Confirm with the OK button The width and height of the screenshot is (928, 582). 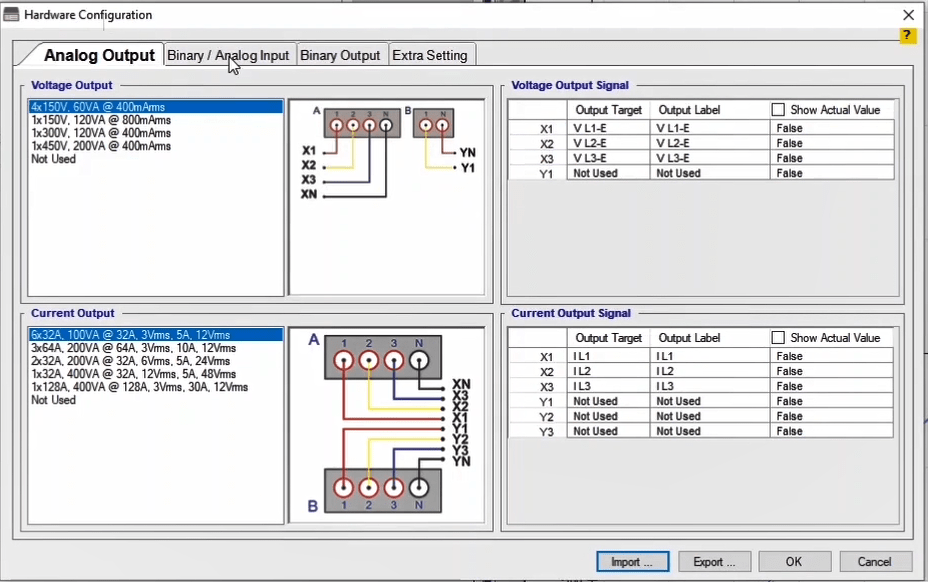[x=794, y=562]
